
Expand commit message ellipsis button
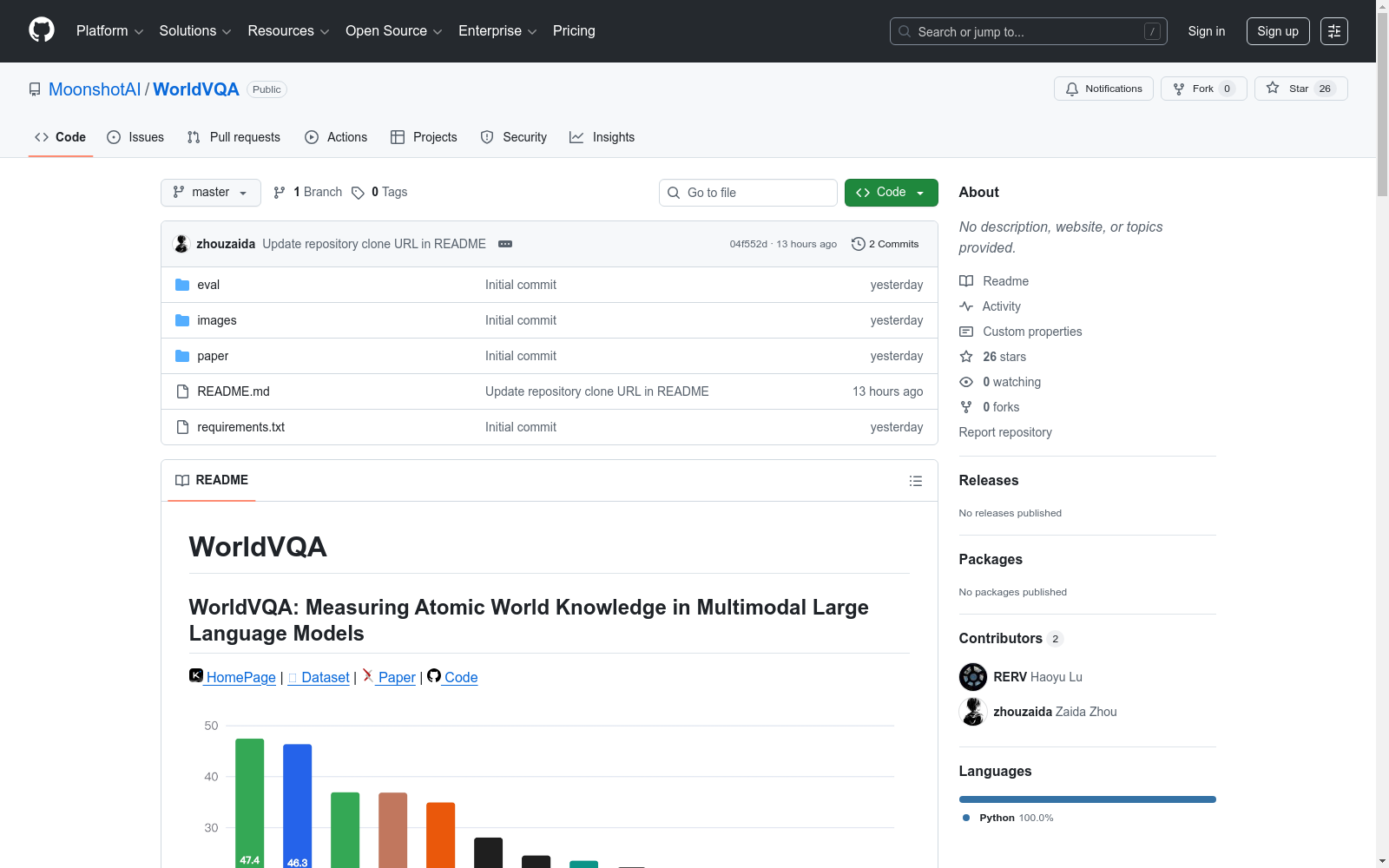click(505, 244)
